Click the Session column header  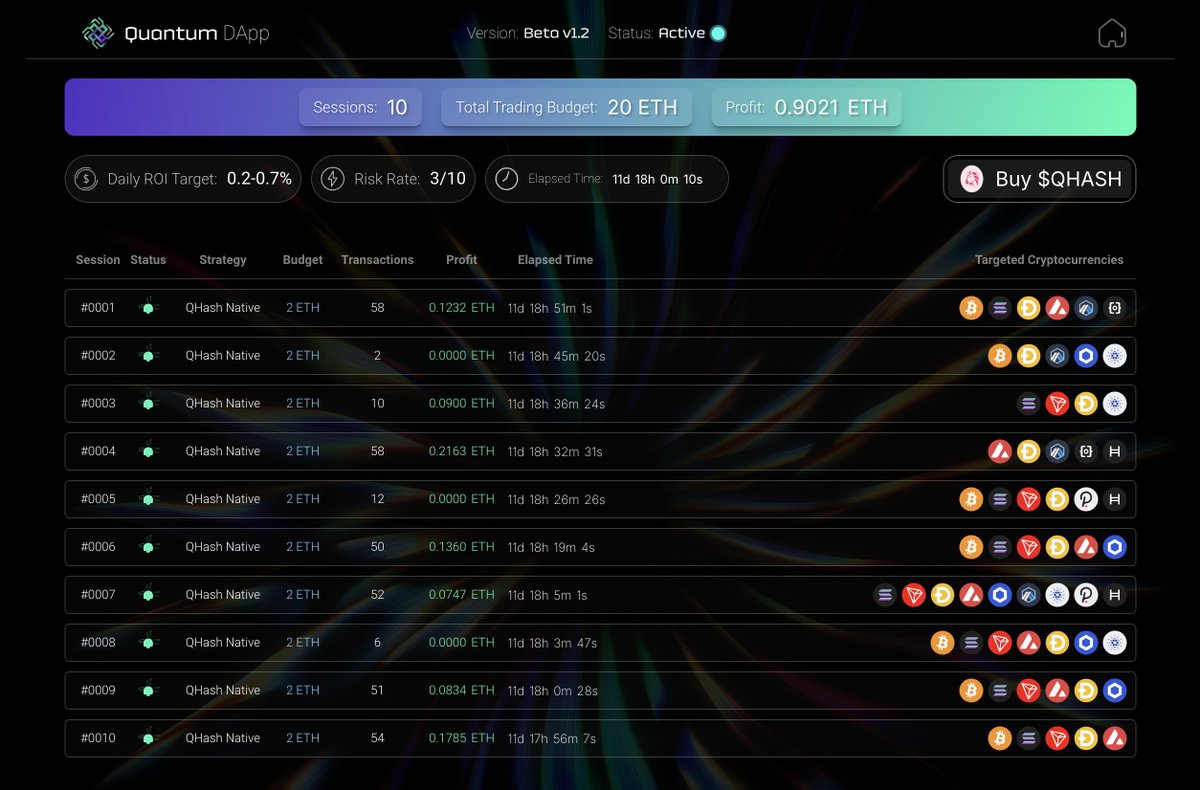98,260
